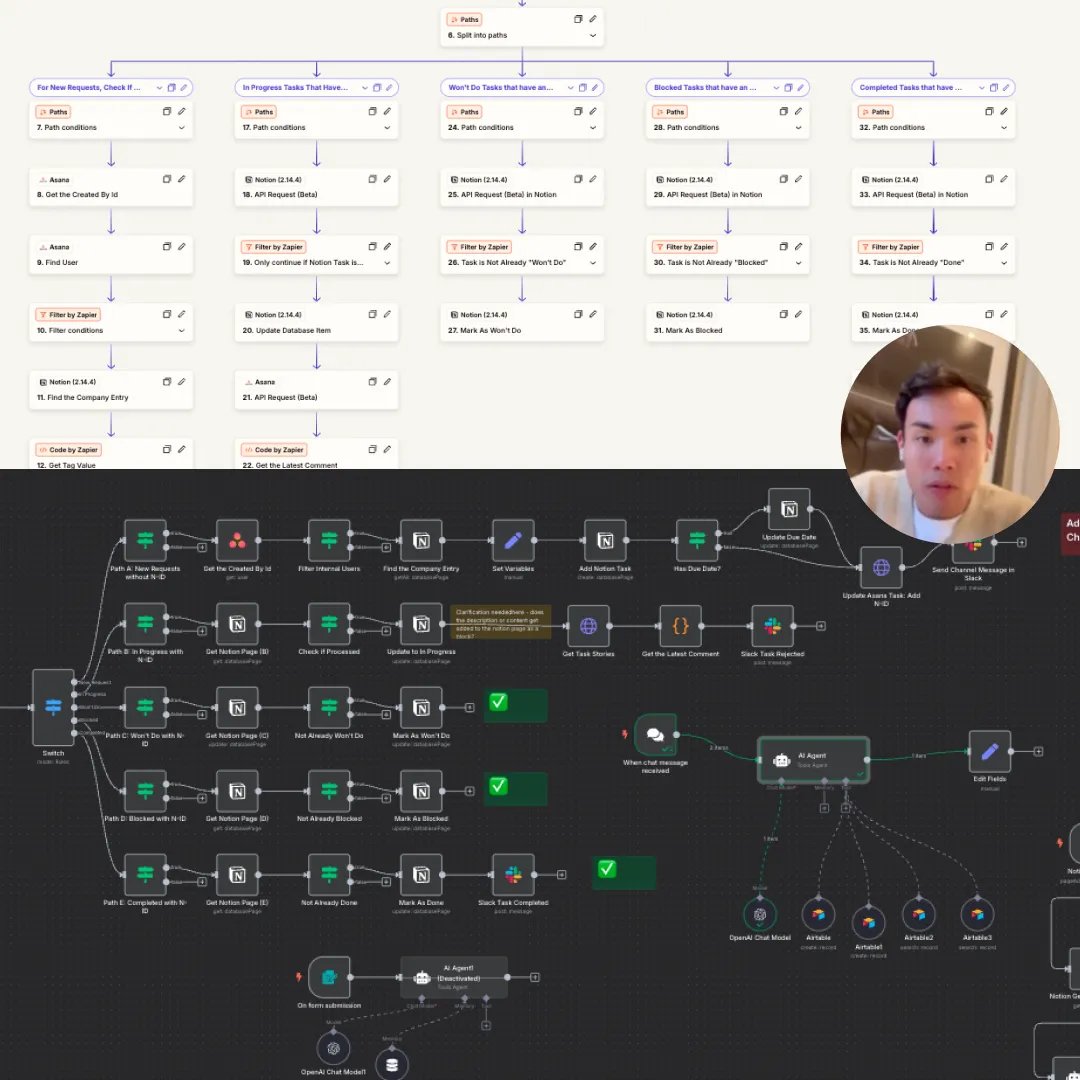Select the For New Requests, Check If path
Screen dimensions: 1080x1080
tap(88, 87)
